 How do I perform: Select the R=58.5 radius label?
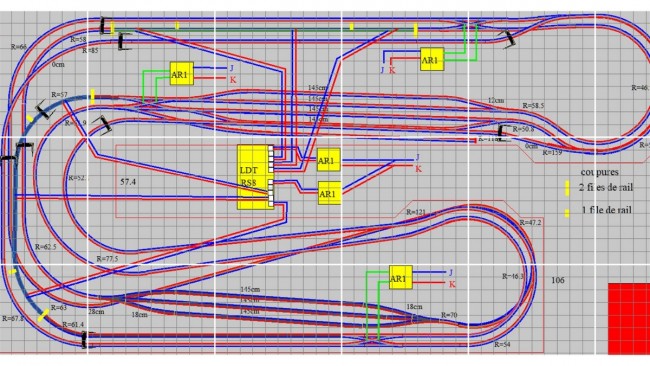point(533,106)
